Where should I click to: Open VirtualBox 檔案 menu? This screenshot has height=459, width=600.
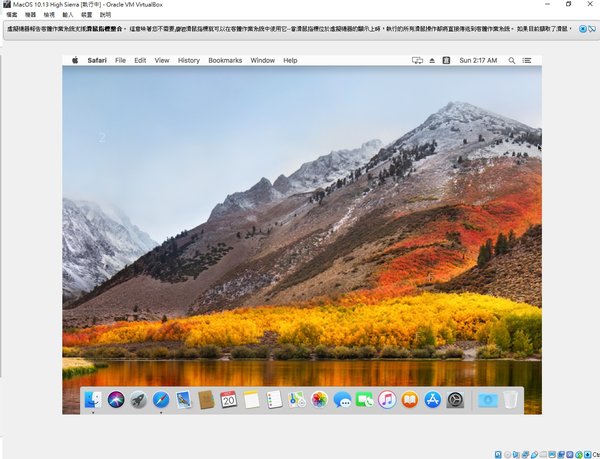pos(12,15)
